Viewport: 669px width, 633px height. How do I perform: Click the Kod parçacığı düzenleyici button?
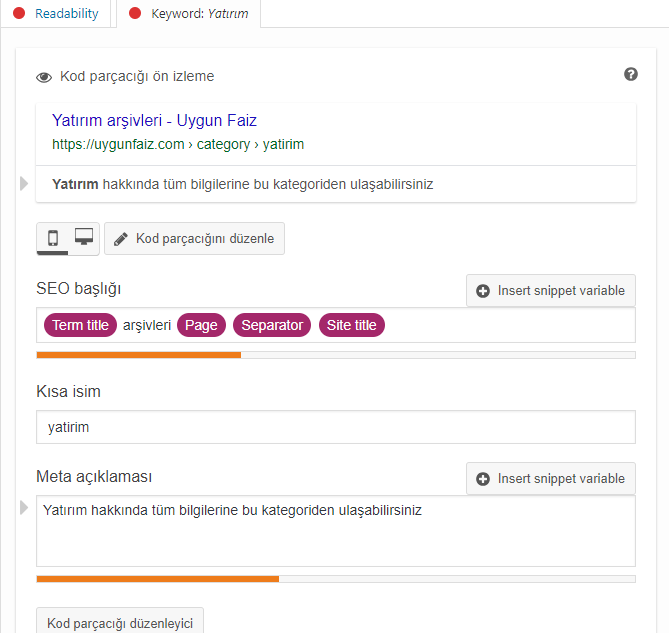pyautogui.click(x=120, y=622)
